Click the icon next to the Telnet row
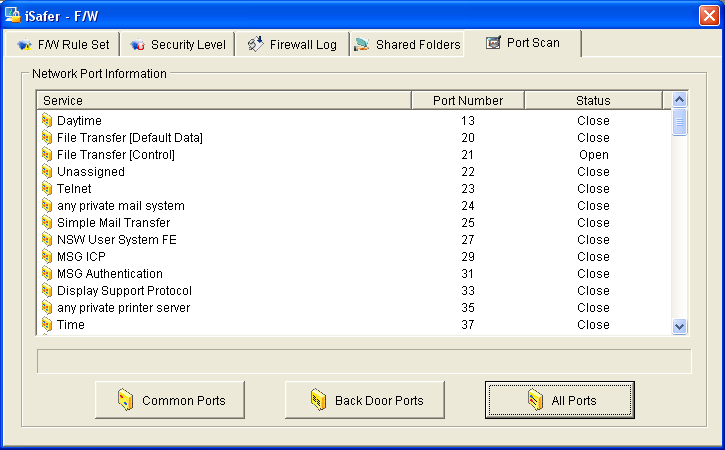This screenshot has height=450, width=725. (47, 189)
